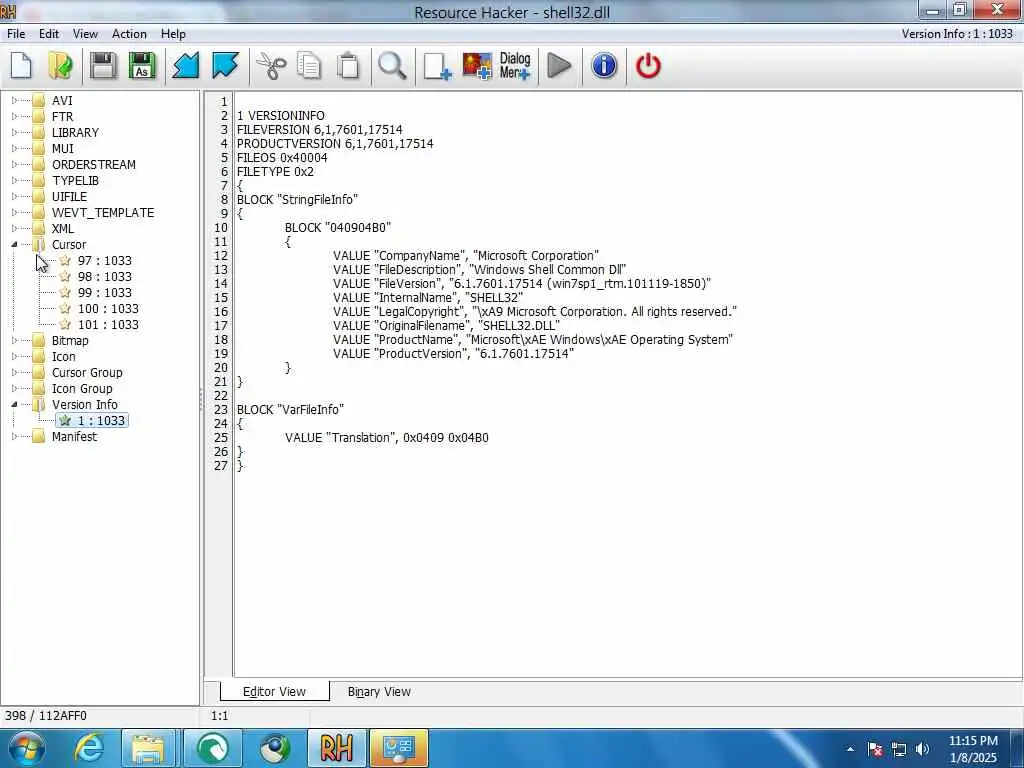Open the View menu
Image resolution: width=1024 pixels, height=768 pixels.
85,34
